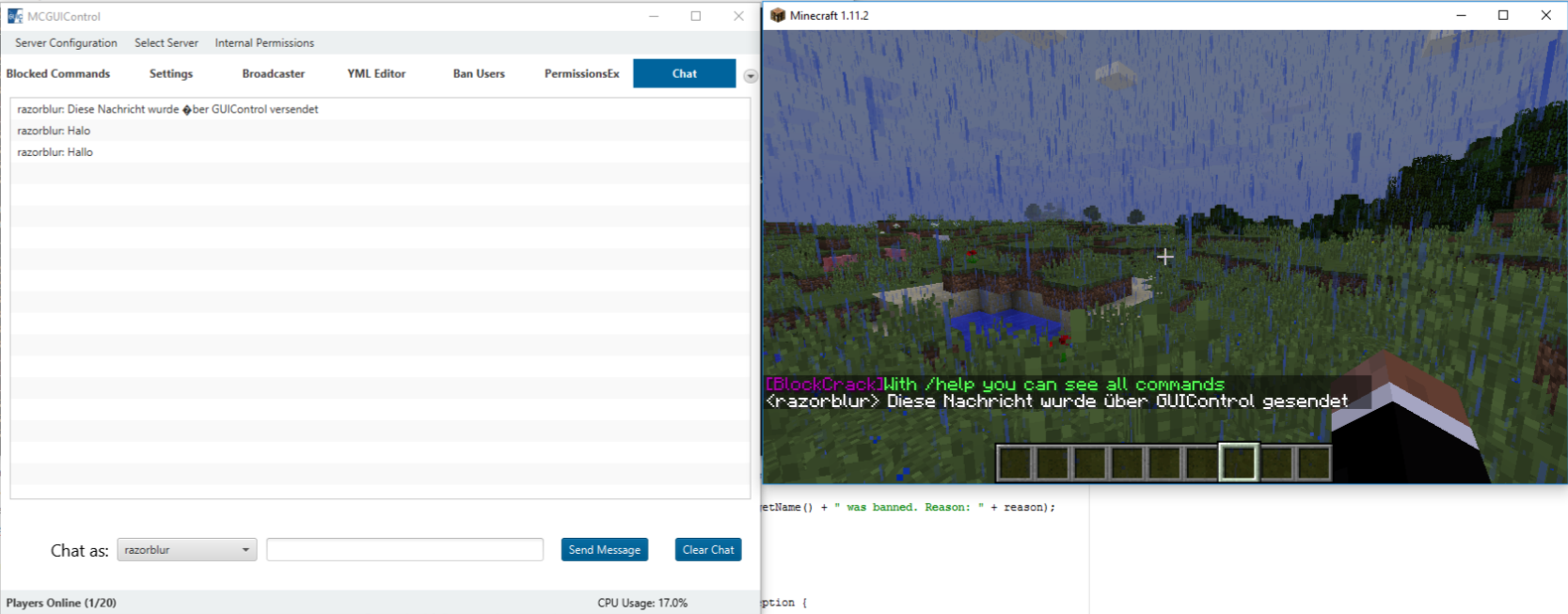
Task: Switch to the Settings tab
Action: point(171,73)
